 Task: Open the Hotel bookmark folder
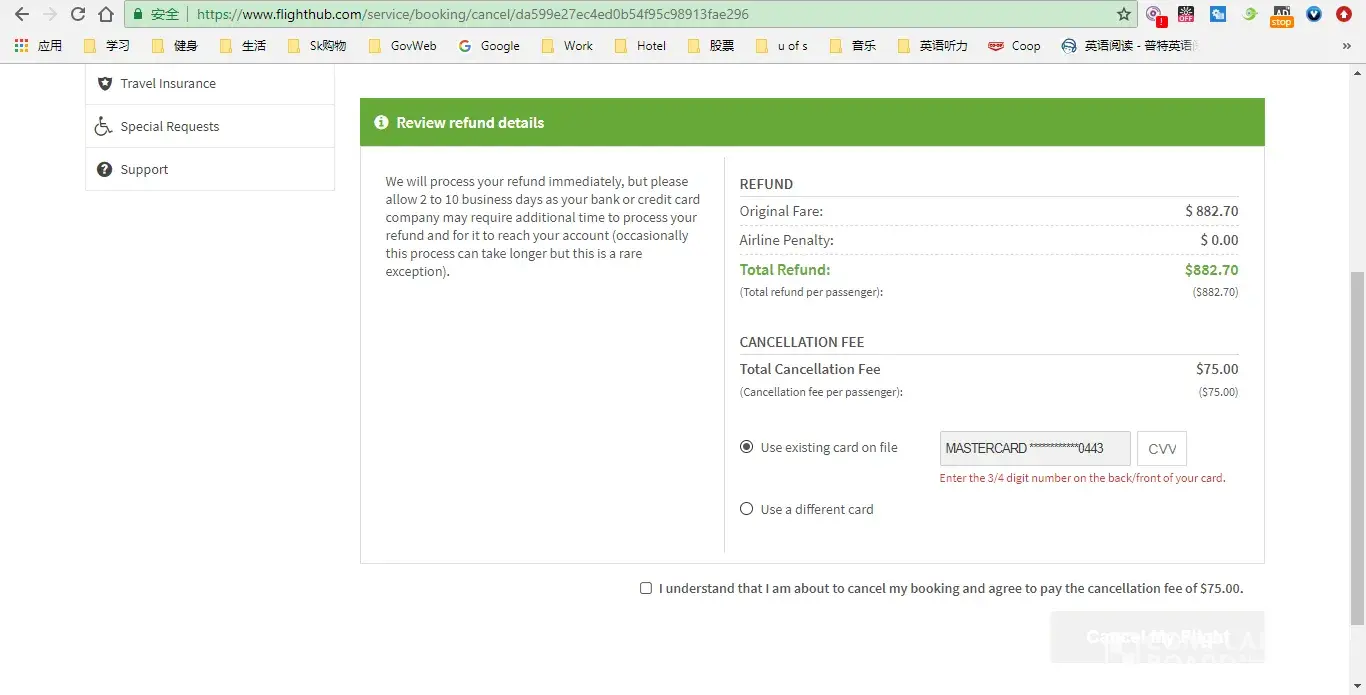click(x=640, y=45)
